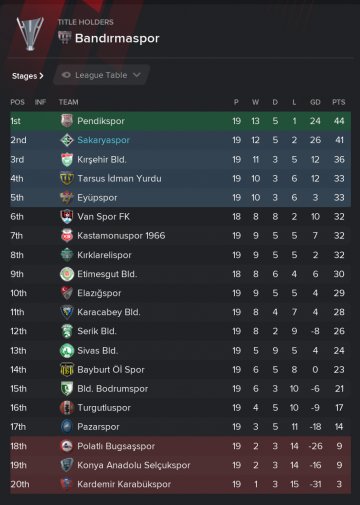360x505 pixels.
Task: Open Kastamonuspor 1966 team page
Action: pos(121,236)
